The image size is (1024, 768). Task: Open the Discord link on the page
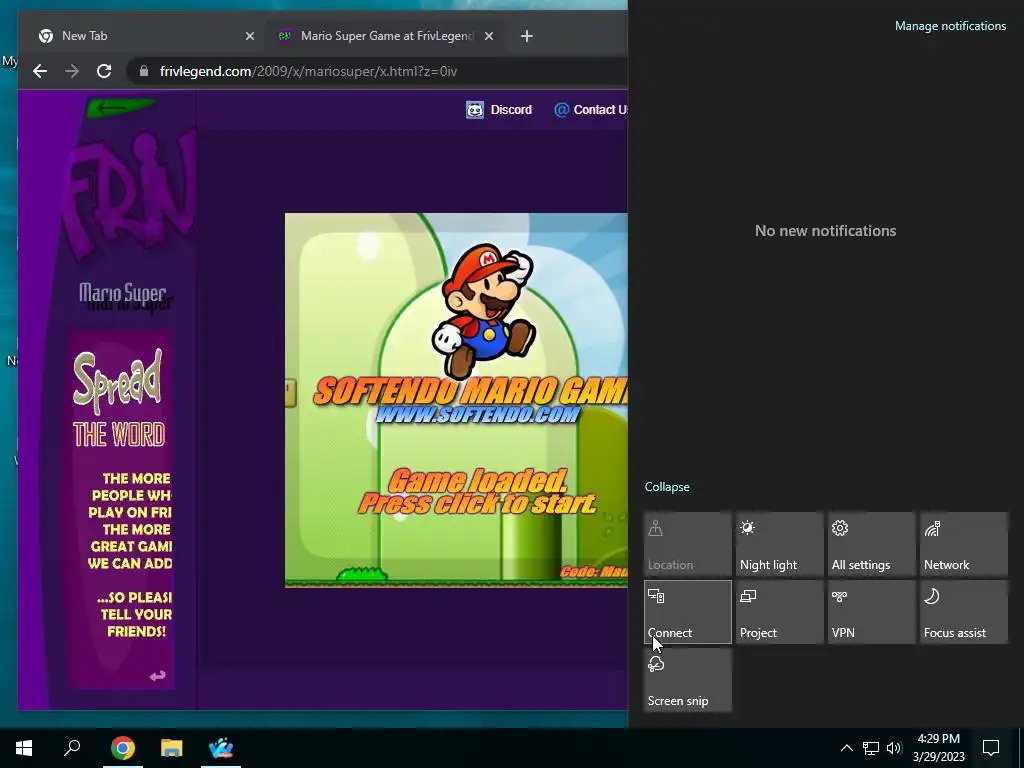pos(499,110)
